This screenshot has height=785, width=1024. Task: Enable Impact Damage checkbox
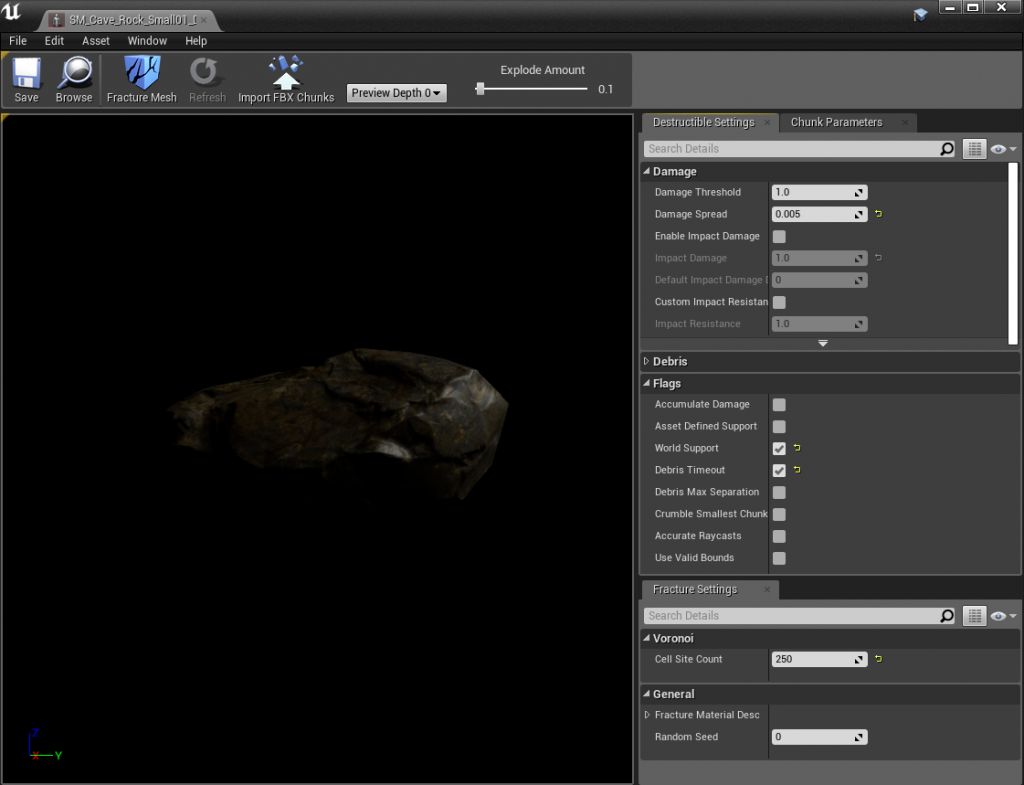pyautogui.click(x=779, y=236)
